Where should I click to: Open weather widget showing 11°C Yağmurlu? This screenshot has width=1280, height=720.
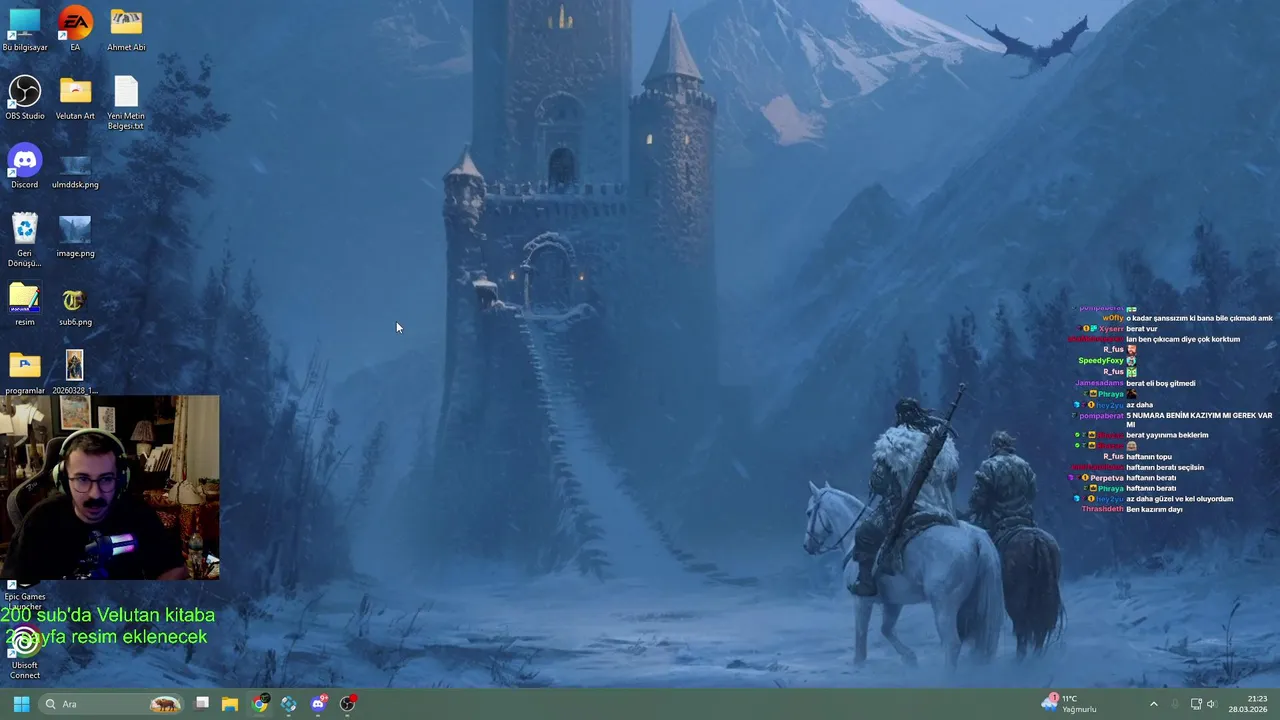pyautogui.click(x=1069, y=704)
